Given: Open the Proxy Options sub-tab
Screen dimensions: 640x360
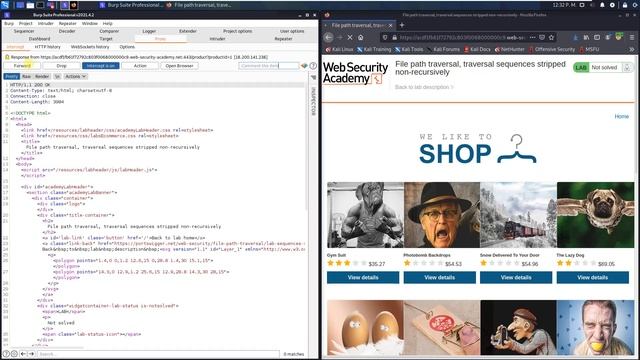Looking at the screenshot, I should coord(127,47).
